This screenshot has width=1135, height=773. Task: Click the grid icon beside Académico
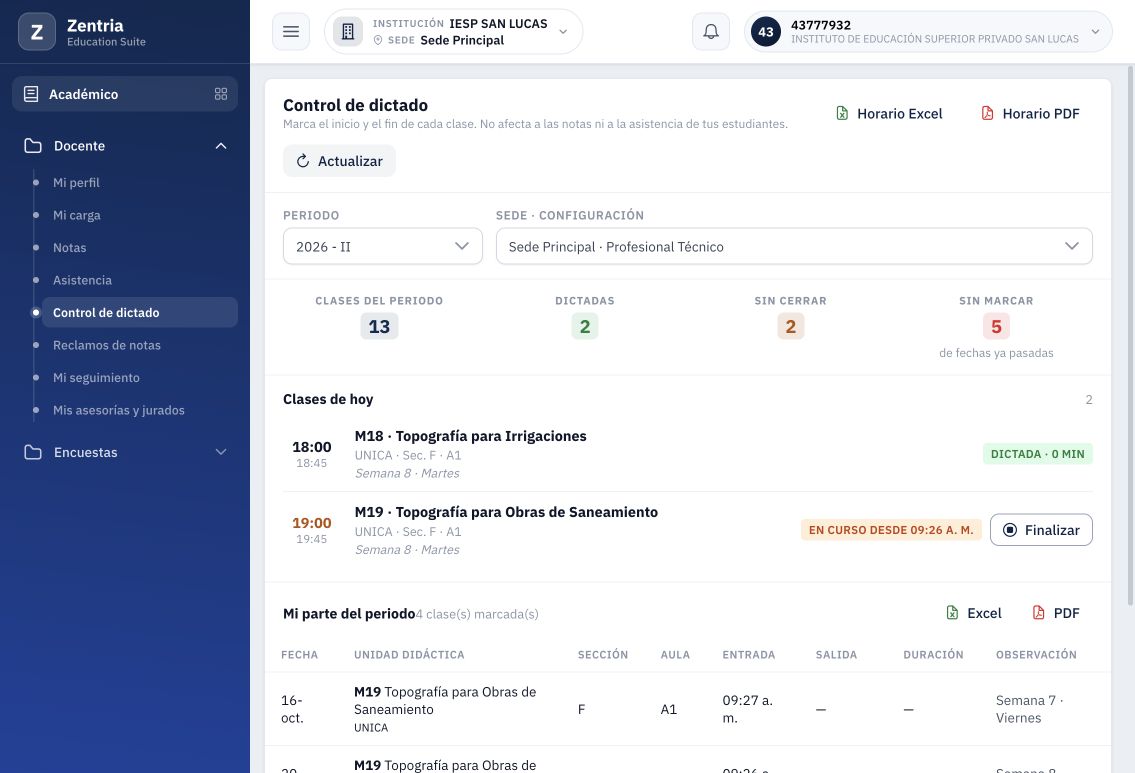coord(221,94)
